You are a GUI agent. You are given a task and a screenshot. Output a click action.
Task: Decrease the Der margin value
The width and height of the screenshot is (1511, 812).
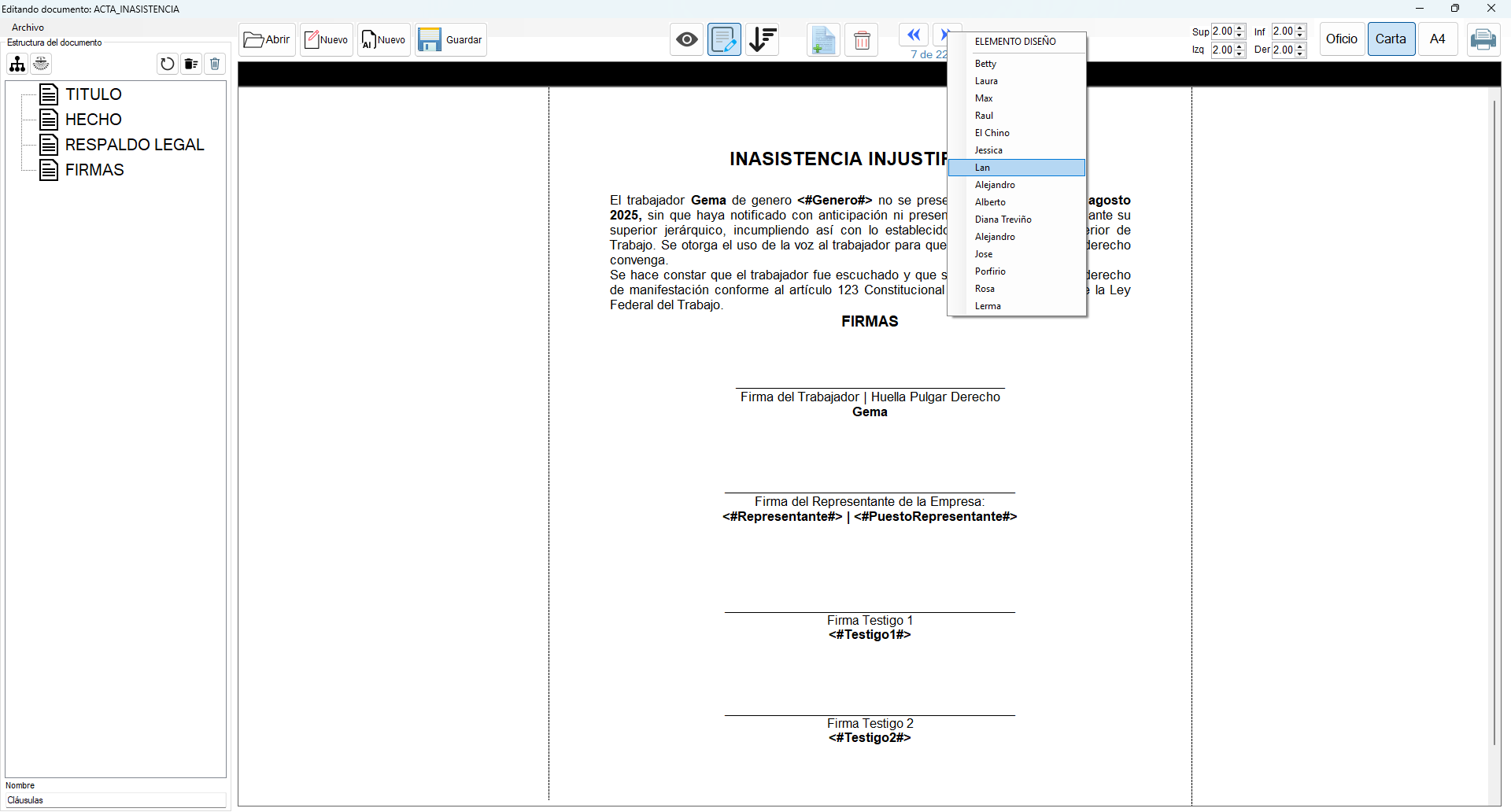1301,54
